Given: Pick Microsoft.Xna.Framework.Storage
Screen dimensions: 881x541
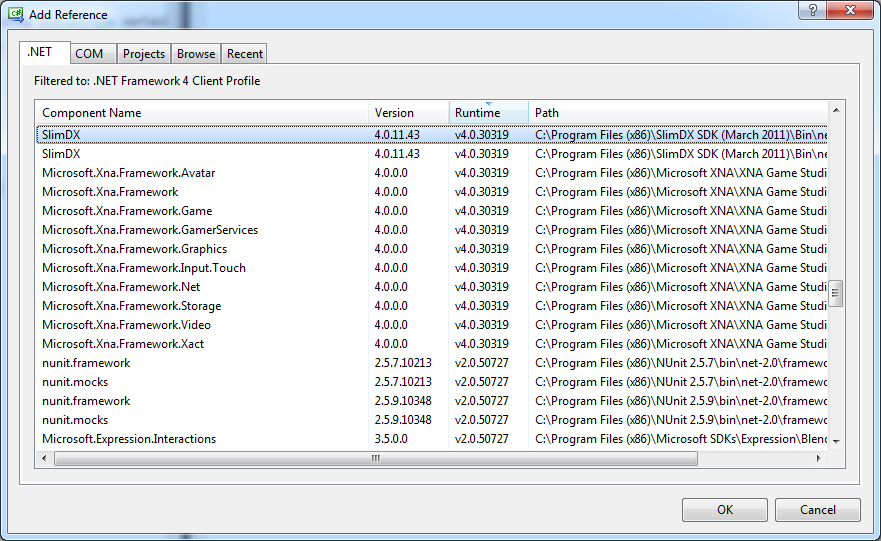Looking at the screenshot, I should (432, 306).
